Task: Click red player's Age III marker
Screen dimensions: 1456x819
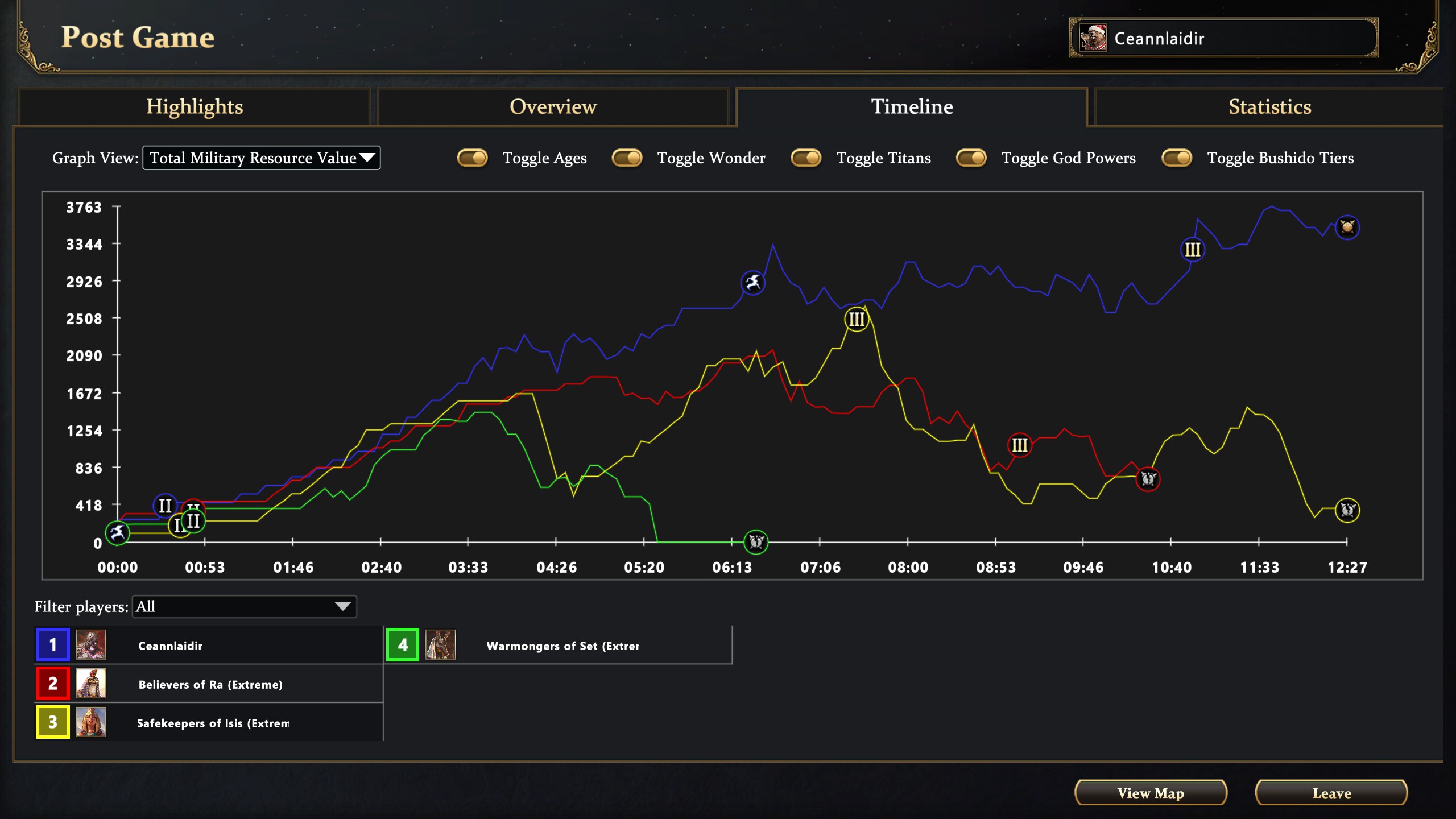Action: [x=1020, y=445]
